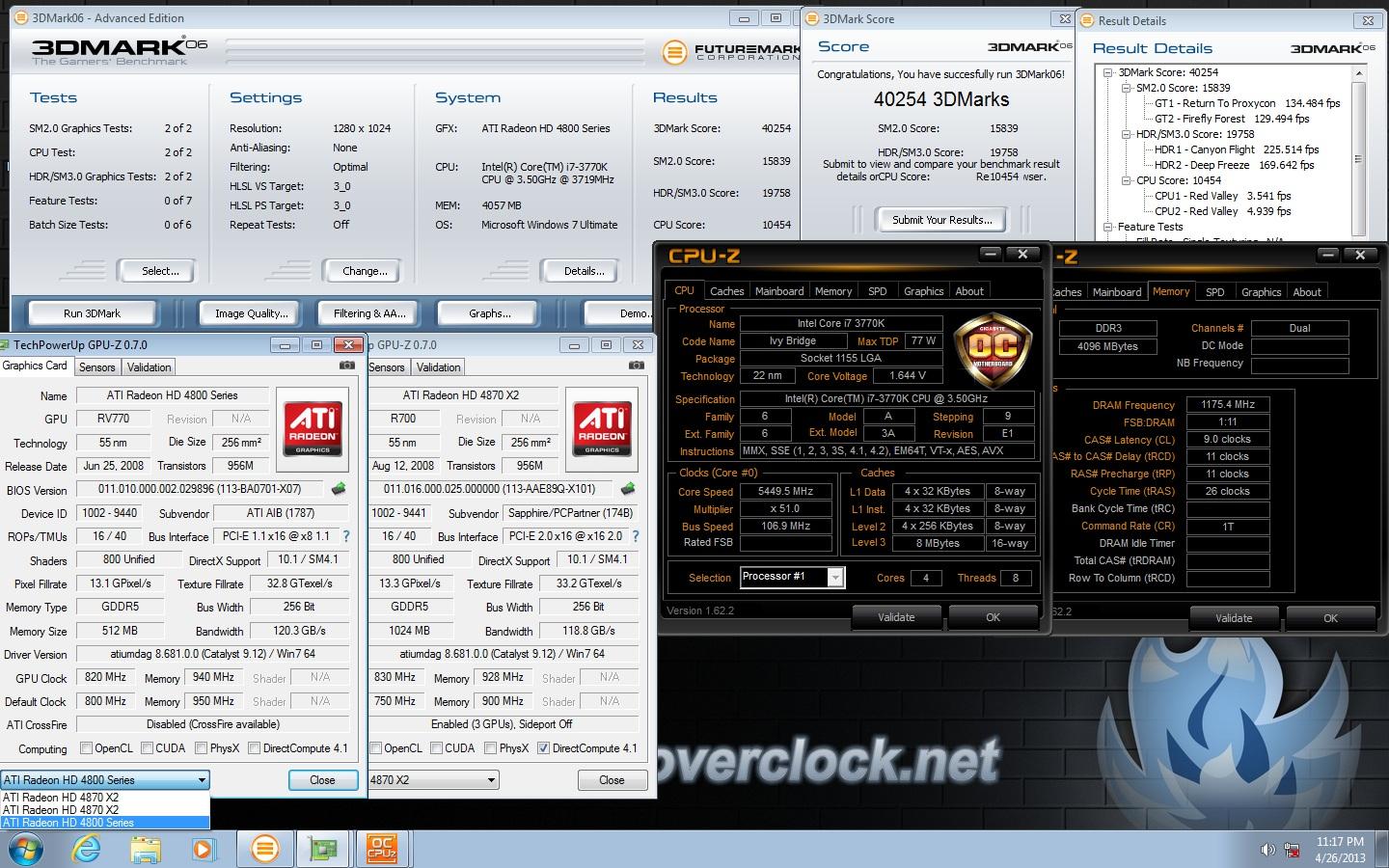Click the camera screenshot icon in left GPU-Z
The height and width of the screenshot is (868, 1389).
coord(347,366)
